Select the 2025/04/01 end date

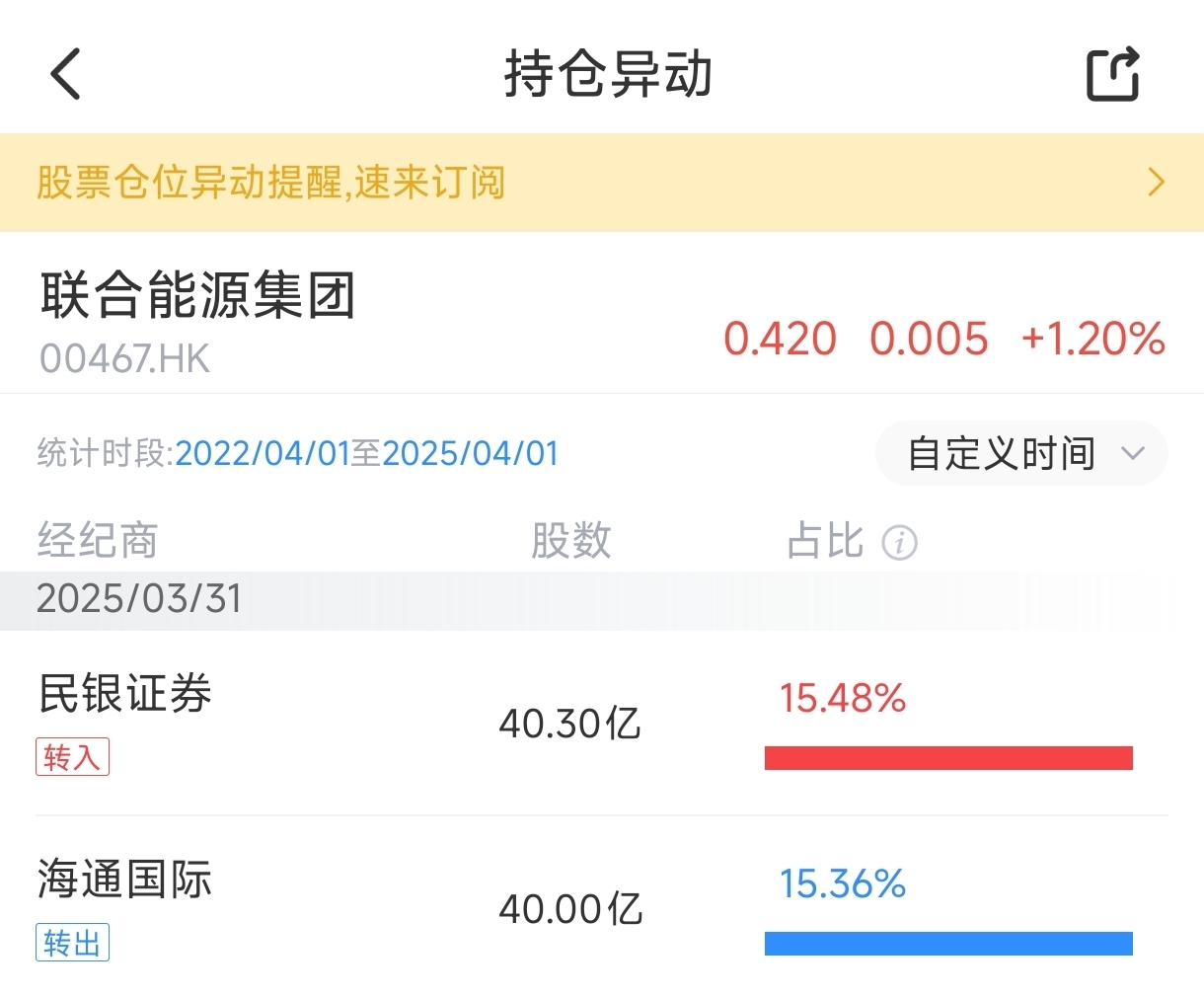(x=471, y=453)
